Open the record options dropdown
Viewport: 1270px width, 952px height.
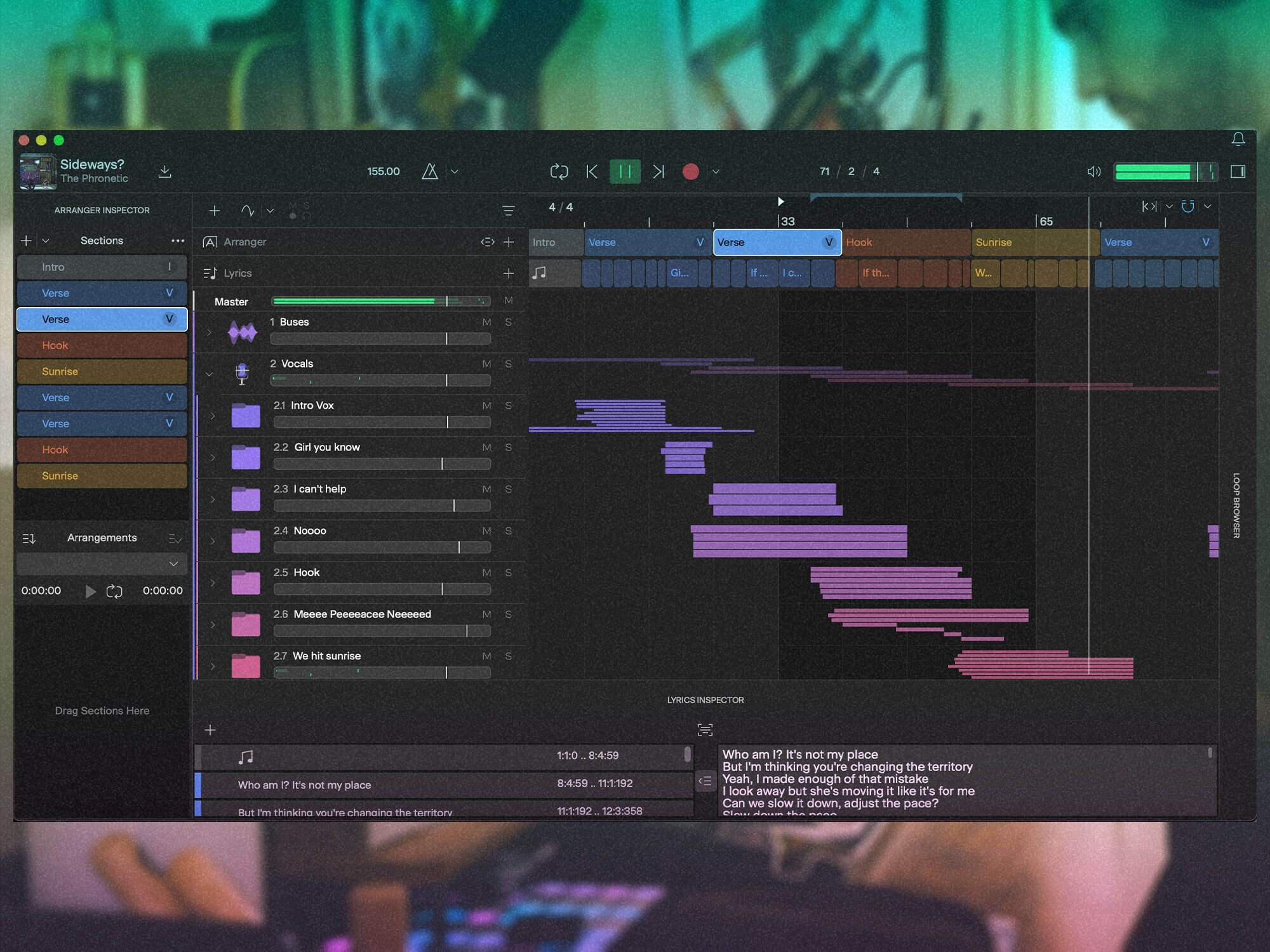pos(716,171)
